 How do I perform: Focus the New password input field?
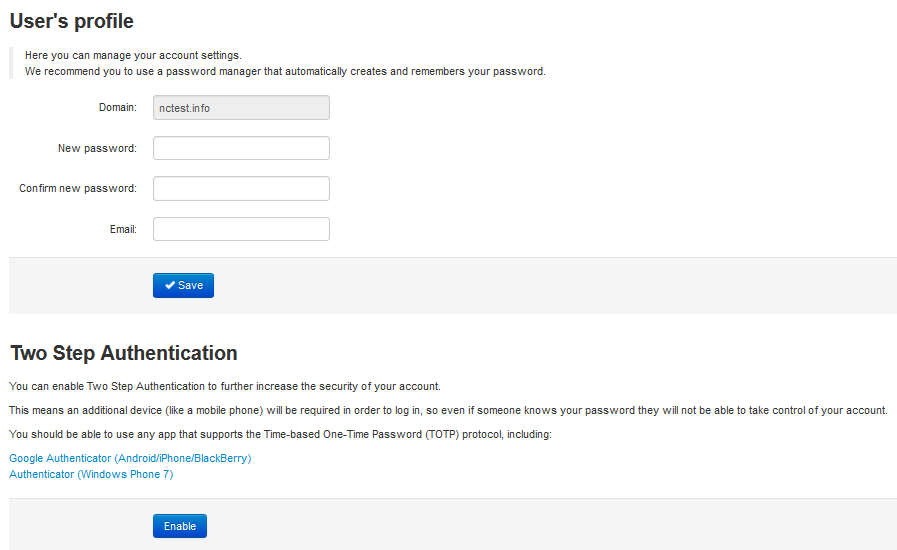coord(241,148)
